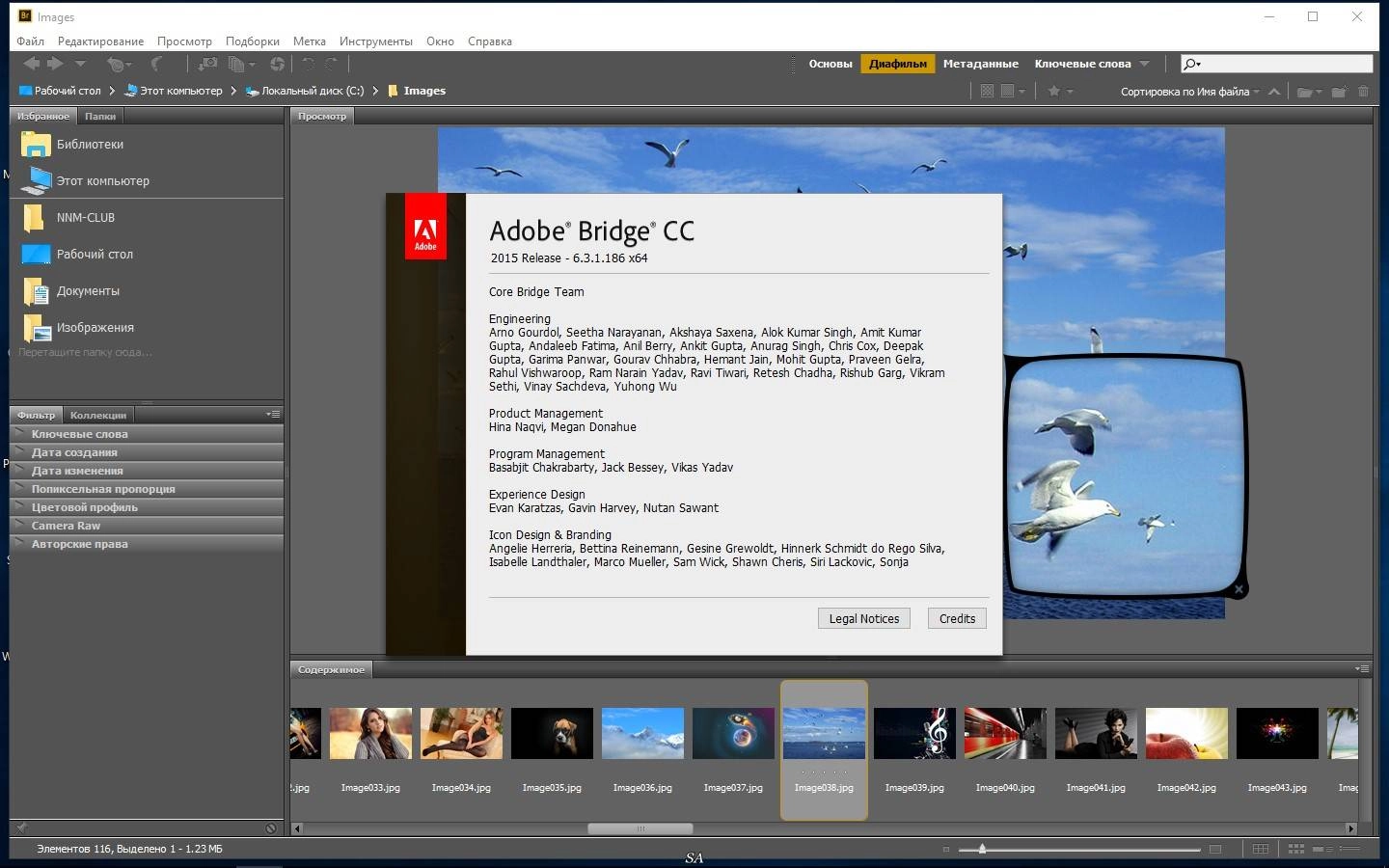Screen dimensions: 1389x868
Task: Toggle ascending sort order arrow
Action: [1274, 92]
